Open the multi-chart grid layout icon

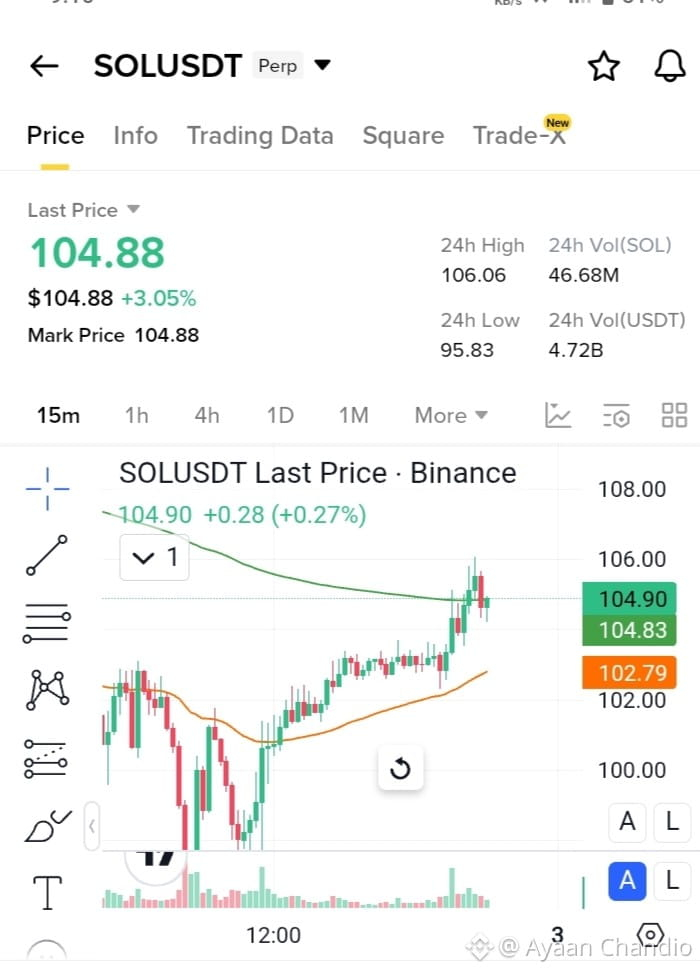pyautogui.click(x=674, y=415)
